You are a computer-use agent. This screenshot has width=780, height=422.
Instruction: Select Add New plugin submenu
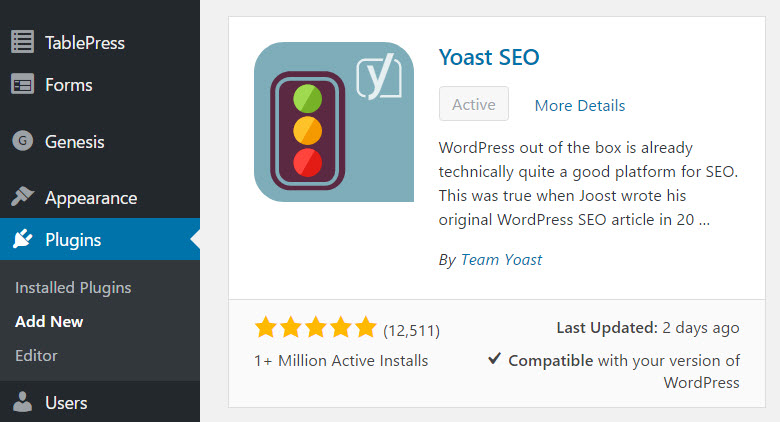(x=49, y=321)
